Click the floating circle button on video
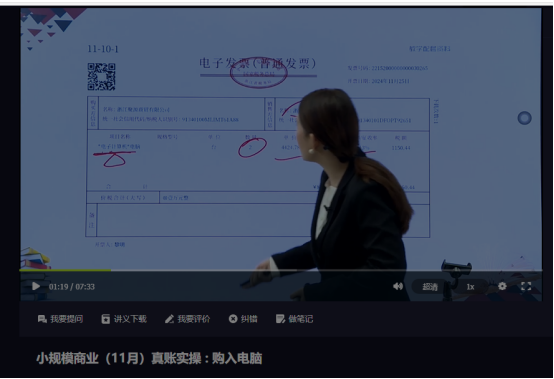 pos(524,118)
